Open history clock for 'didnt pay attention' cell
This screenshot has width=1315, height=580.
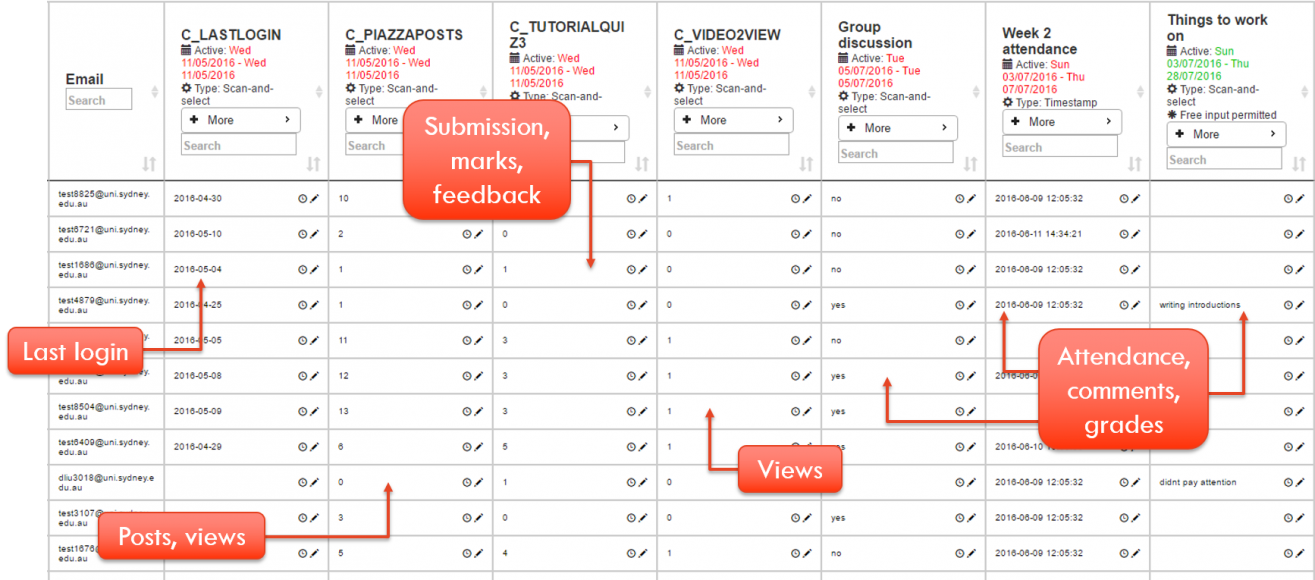tap(1287, 482)
